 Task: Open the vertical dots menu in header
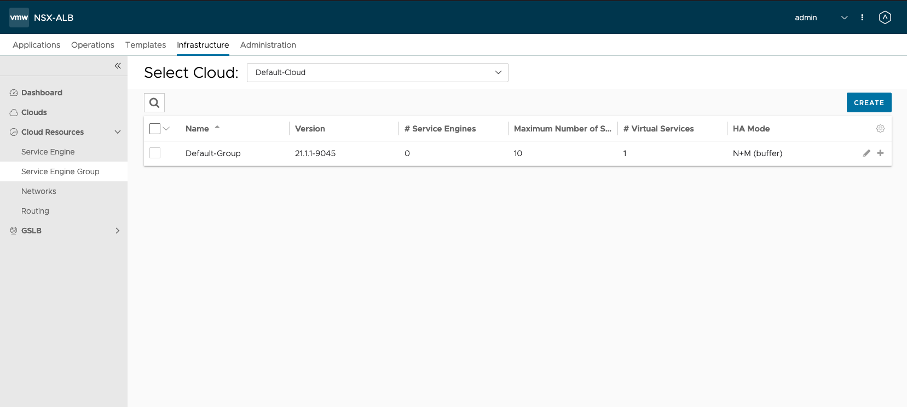pyautogui.click(x=862, y=17)
